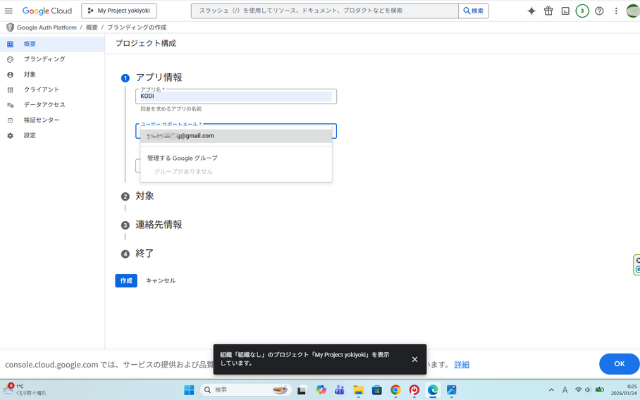Open the hamburger navigation menu
This screenshot has height=400, width=640.
10,10
